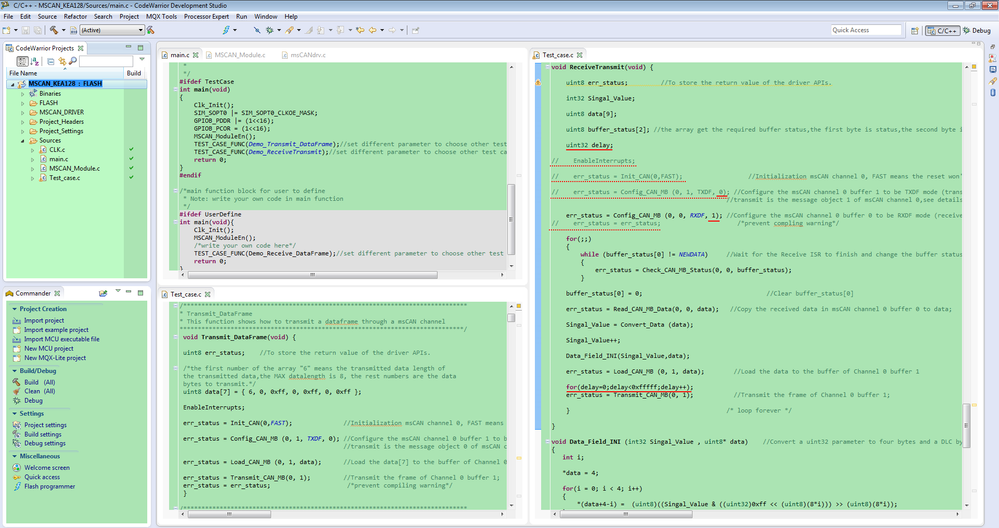
Task: Close the Test_case.c tab on right editor
Action: point(580,54)
